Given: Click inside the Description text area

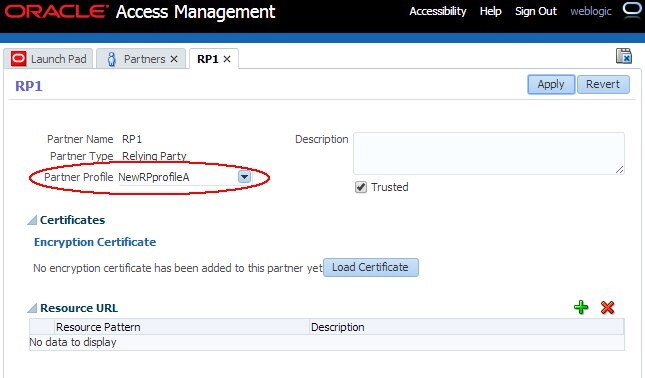Looking at the screenshot, I should (489, 153).
